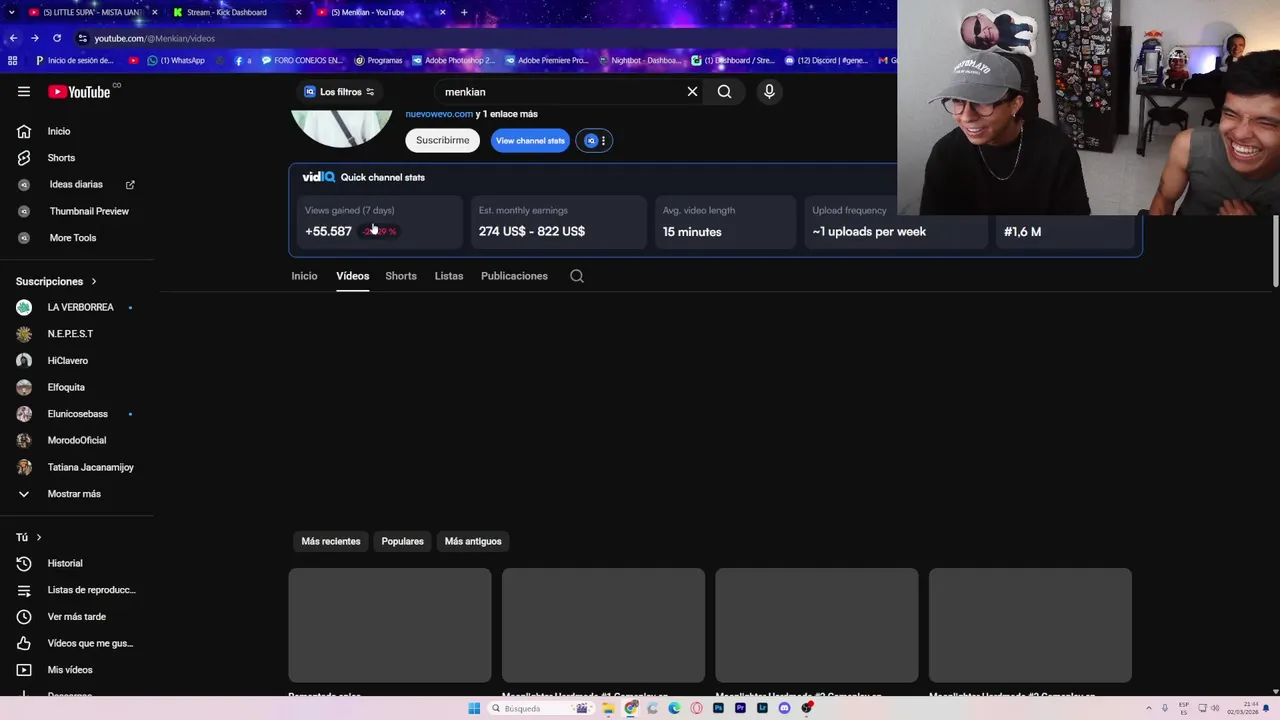This screenshot has height=720, width=1280.
Task: Open File Explorer from the taskbar
Action: (608, 708)
